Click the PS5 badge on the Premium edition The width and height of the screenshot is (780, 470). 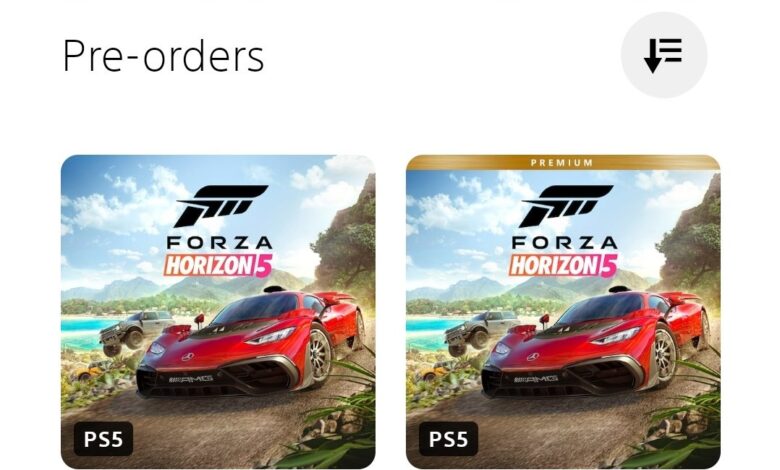tap(448, 439)
